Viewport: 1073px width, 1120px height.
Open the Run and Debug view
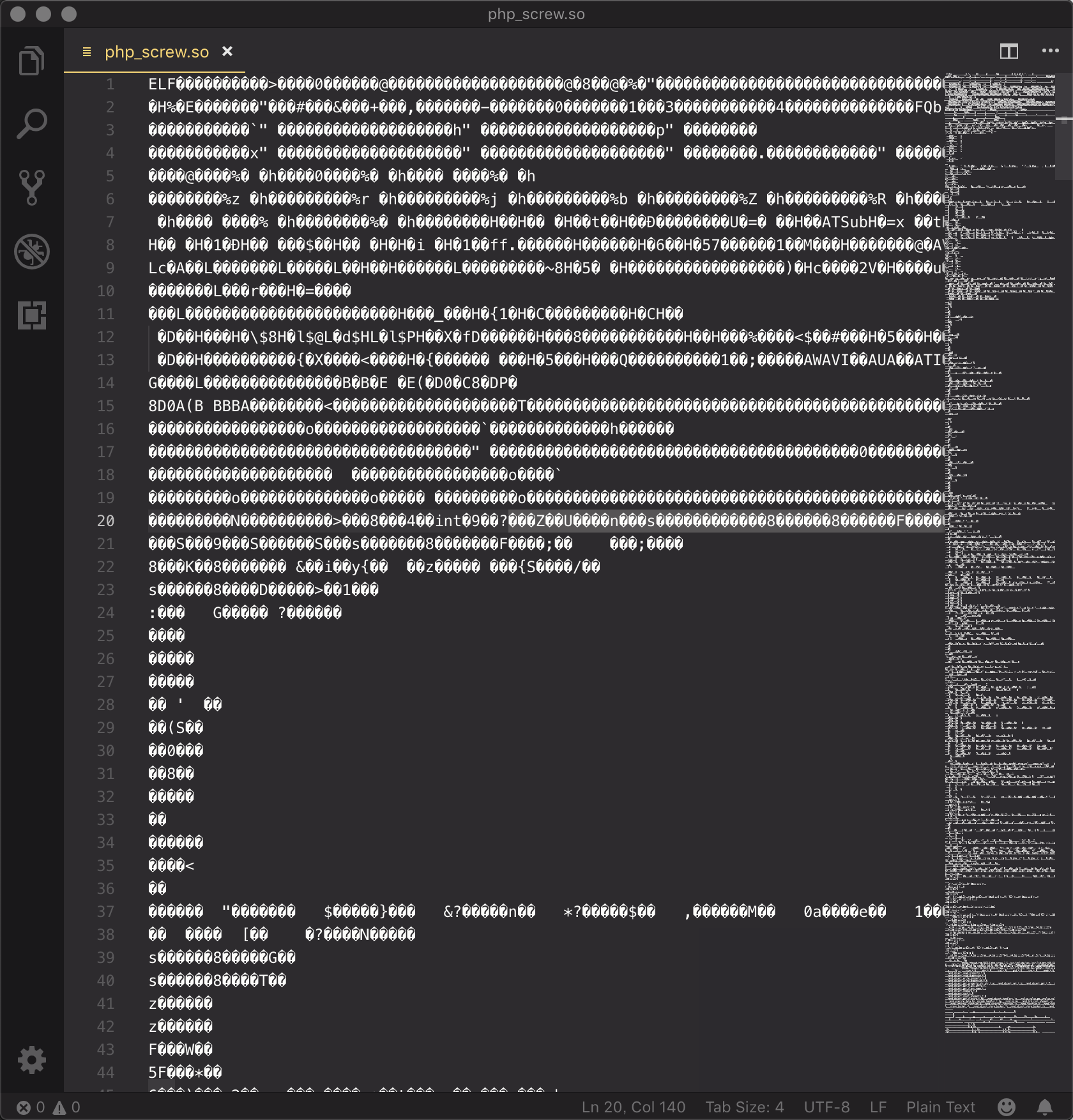coord(31,252)
